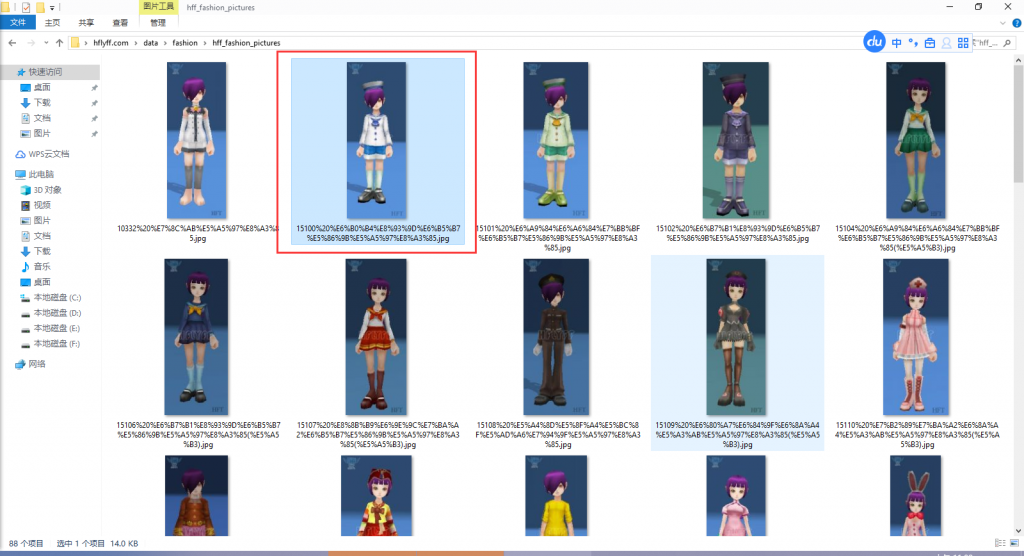Viewport: 1024px width, 556px height.
Task: Open the 管理 ribbon tab
Action: [158, 23]
